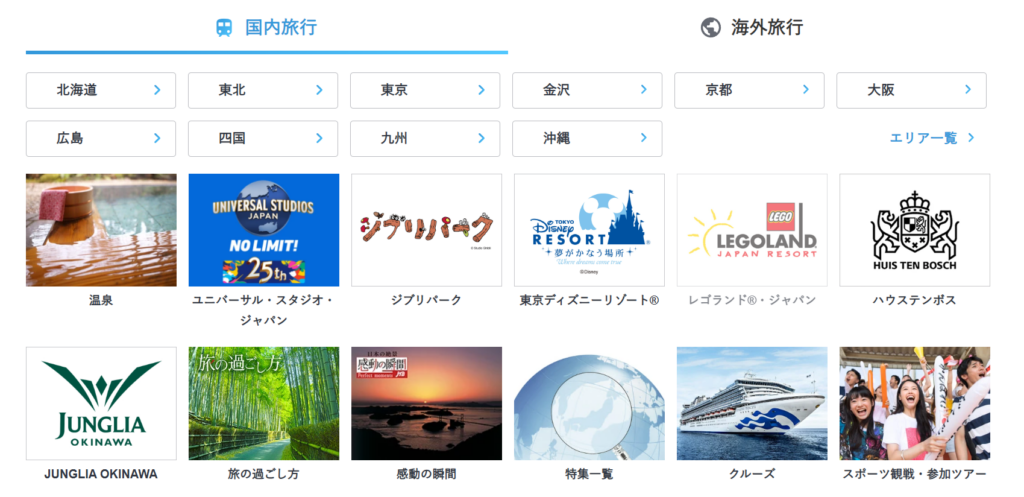This screenshot has width=1024, height=497.
Task: Click the Universal Studios Japan logo image
Action: [263, 230]
